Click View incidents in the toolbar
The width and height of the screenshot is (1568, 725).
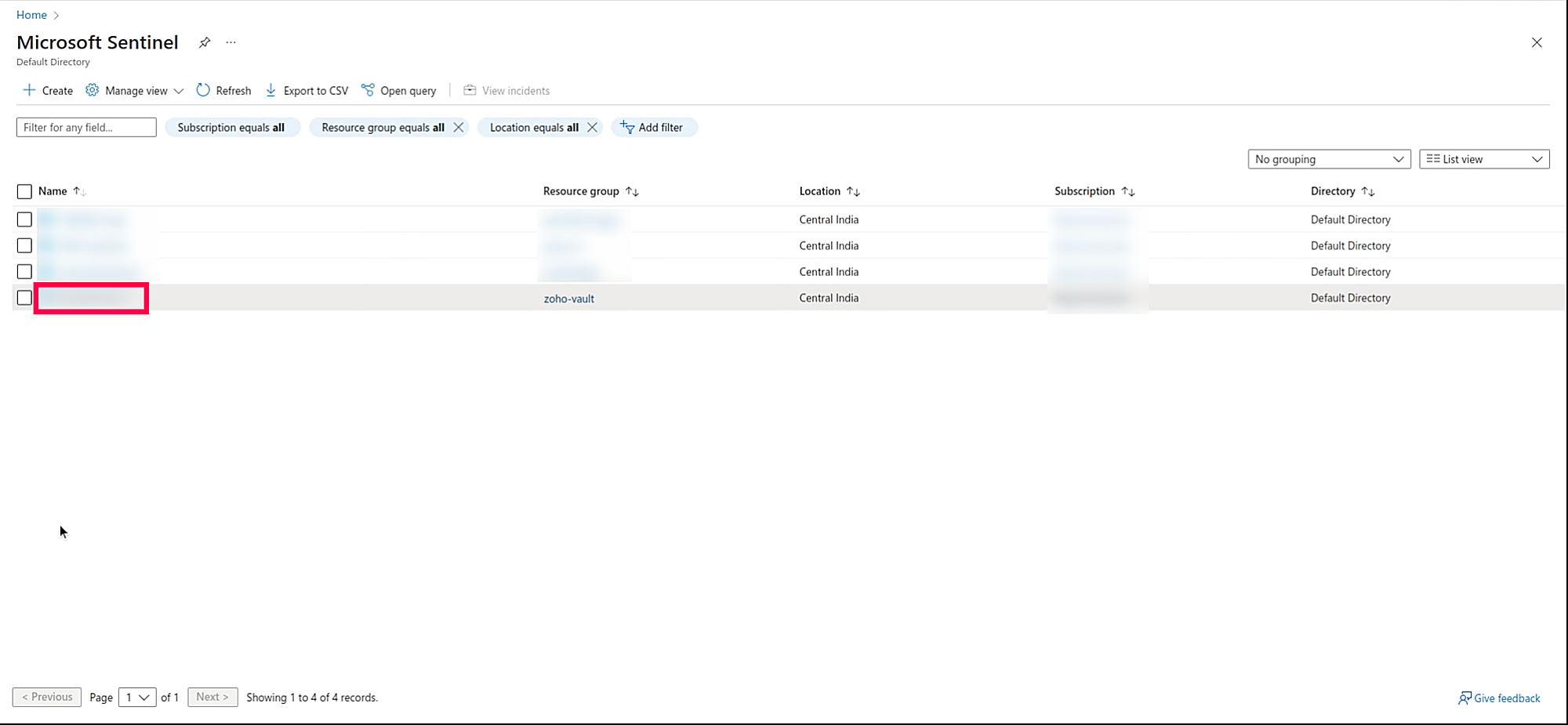[x=506, y=90]
